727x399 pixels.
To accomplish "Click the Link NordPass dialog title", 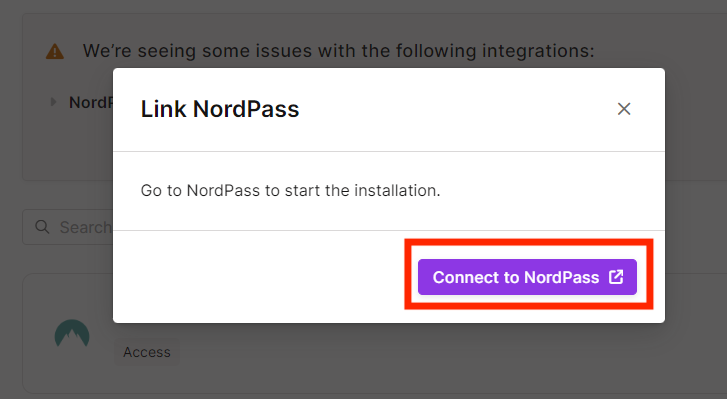I will coord(220,109).
